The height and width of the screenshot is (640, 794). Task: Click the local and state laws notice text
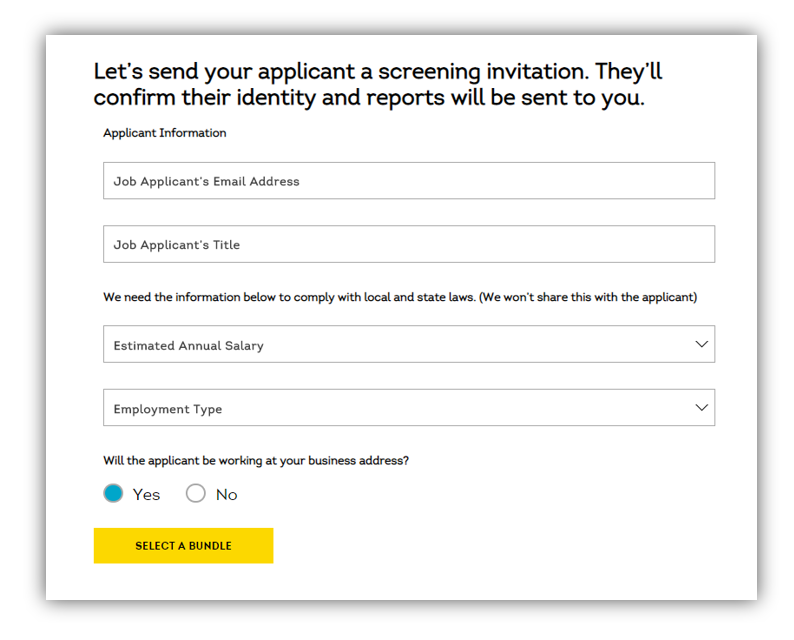pyautogui.click(x=400, y=297)
